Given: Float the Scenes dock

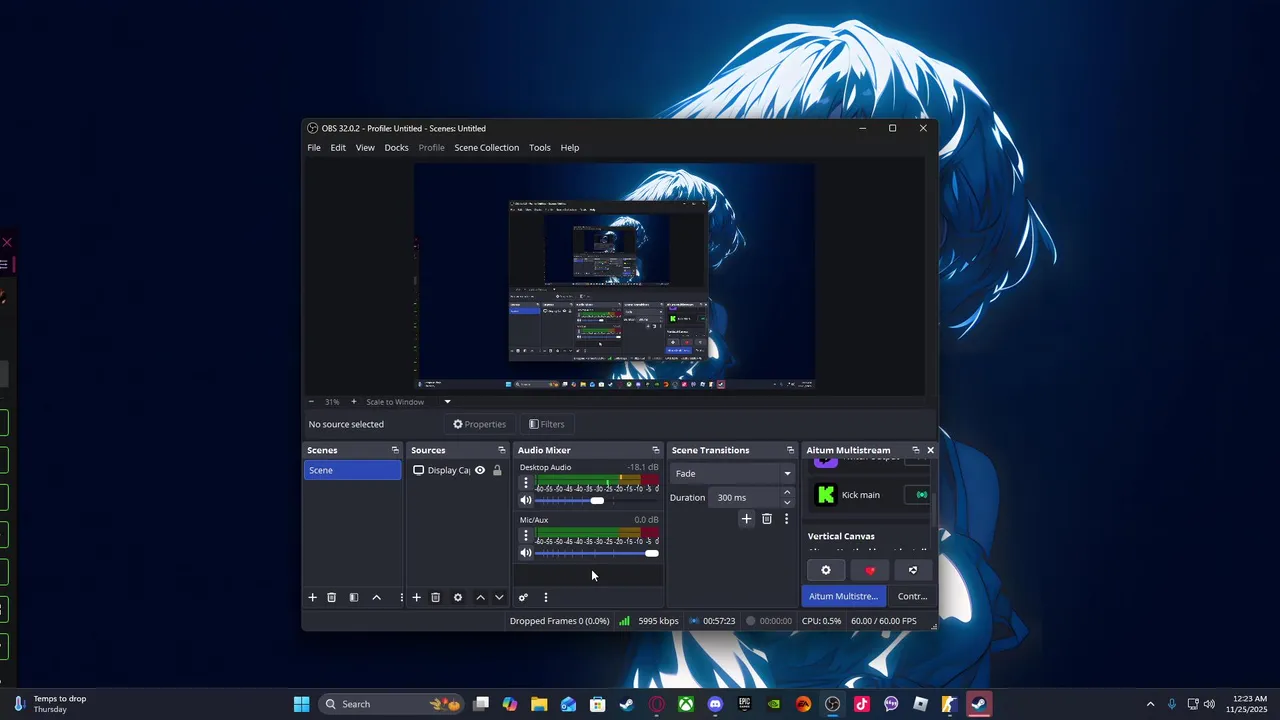Looking at the screenshot, I should [395, 450].
